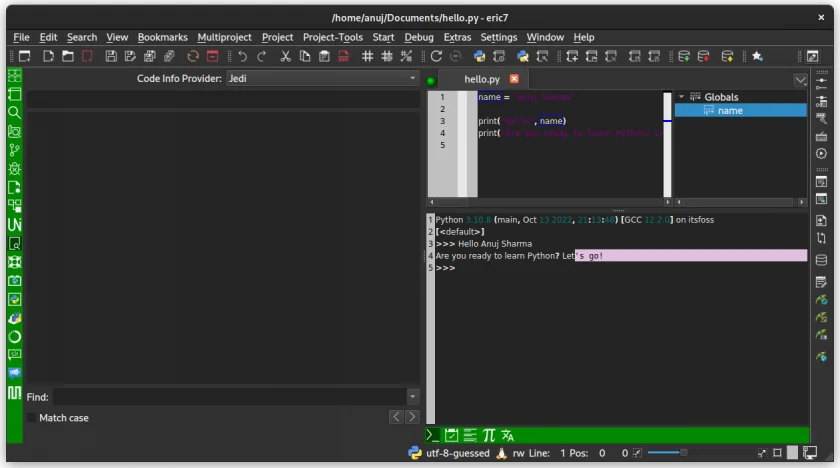The height and width of the screenshot is (468, 840).
Task: Click the find next arrow button
Action: click(412, 417)
